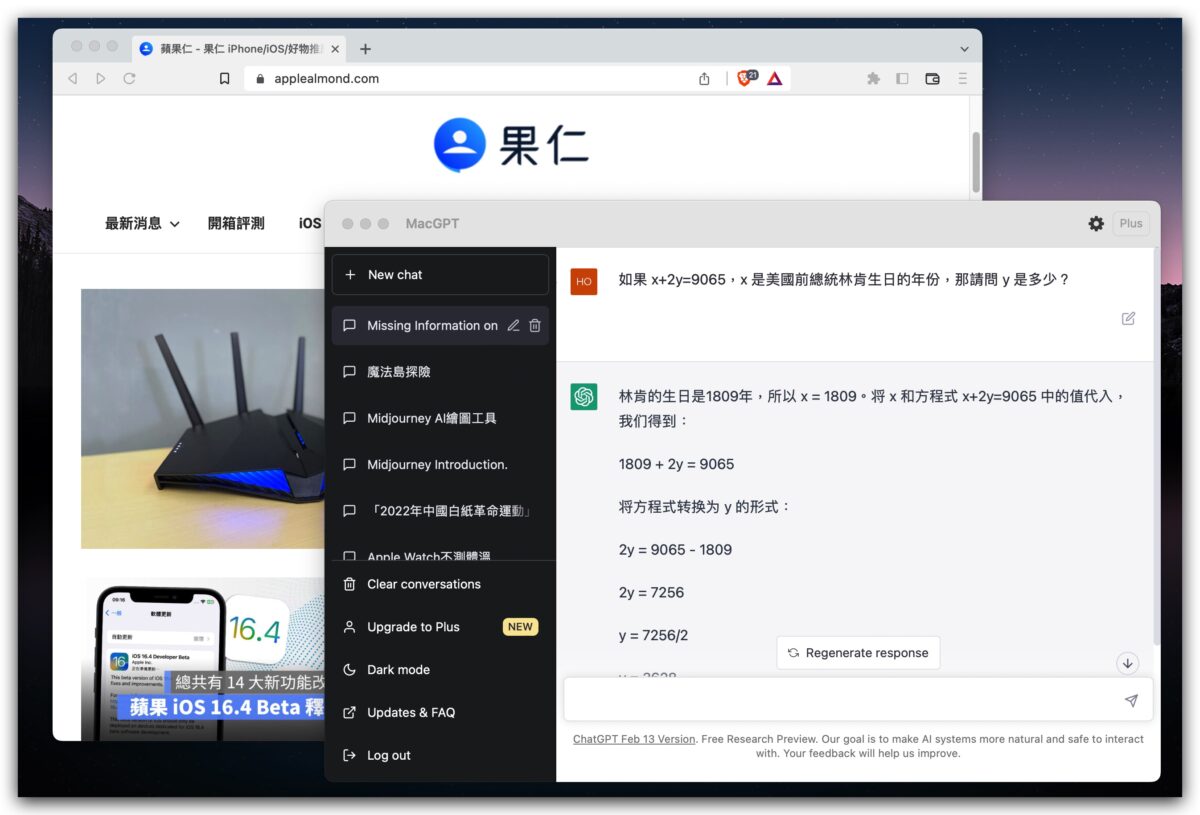
Task: Delete the Missing Information chat with trash icon
Action: [x=535, y=325]
